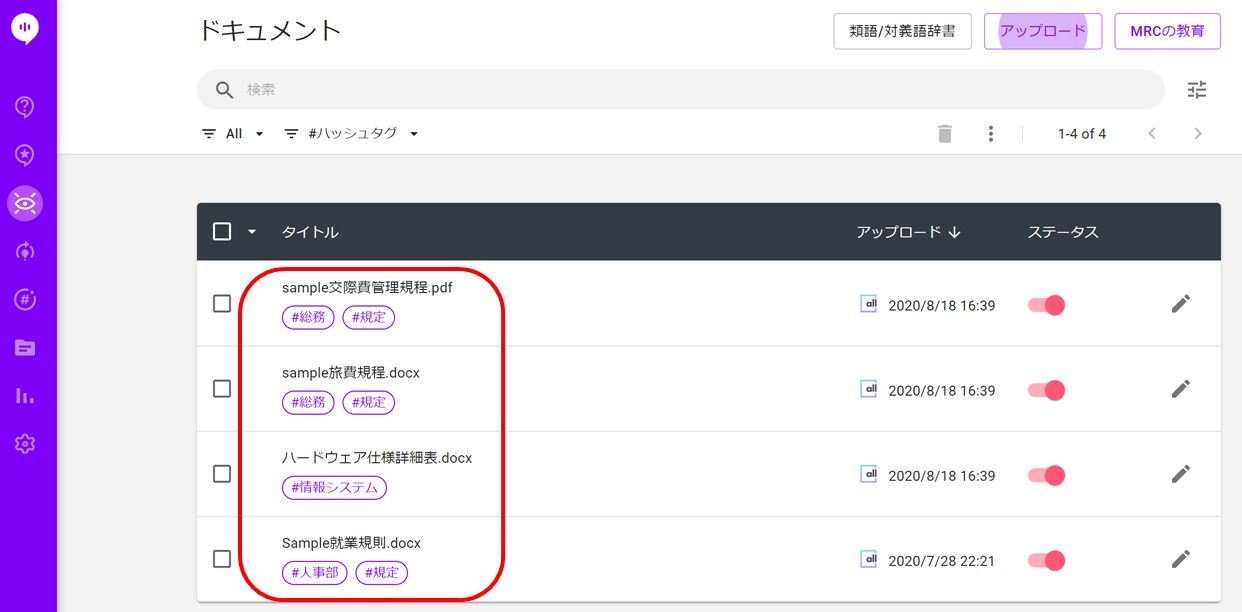Click the MRCの教育 button
The width and height of the screenshot is (1242, 612).
1168,31
